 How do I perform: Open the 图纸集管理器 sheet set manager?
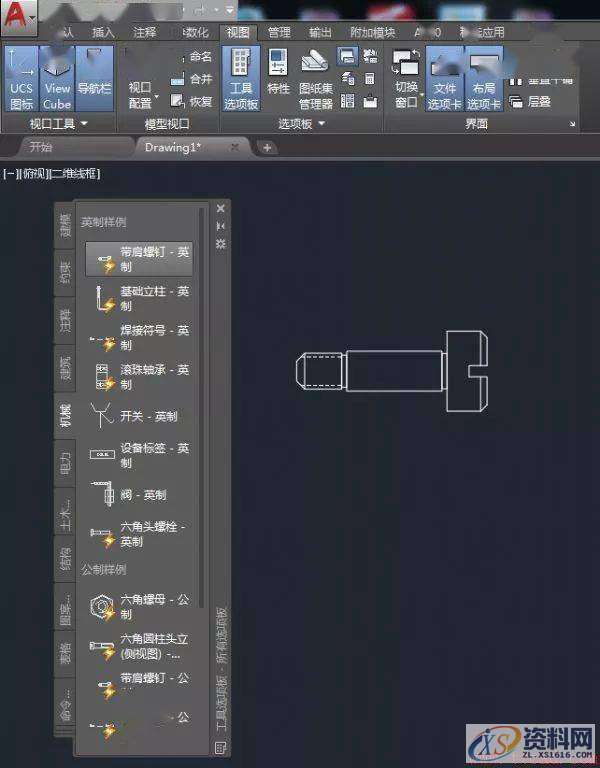tap(315, 79)
